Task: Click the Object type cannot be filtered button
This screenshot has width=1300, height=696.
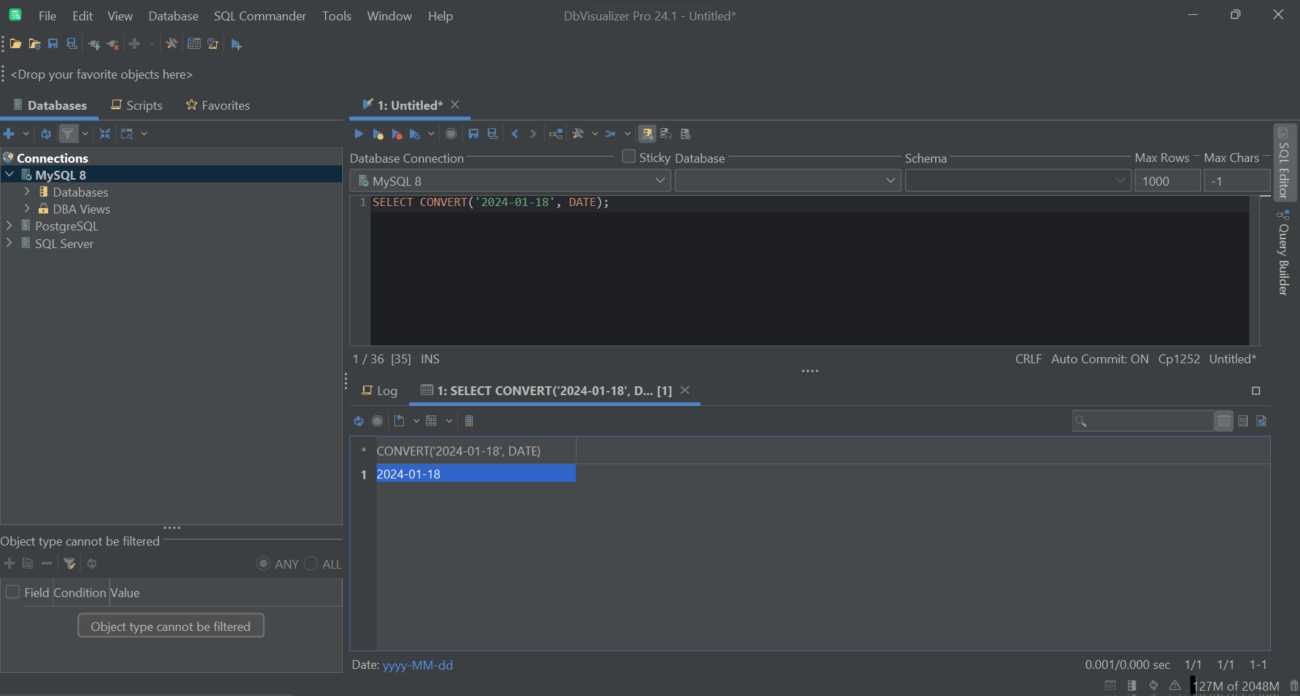Action: pyautogui.click(x=171, y=625)
